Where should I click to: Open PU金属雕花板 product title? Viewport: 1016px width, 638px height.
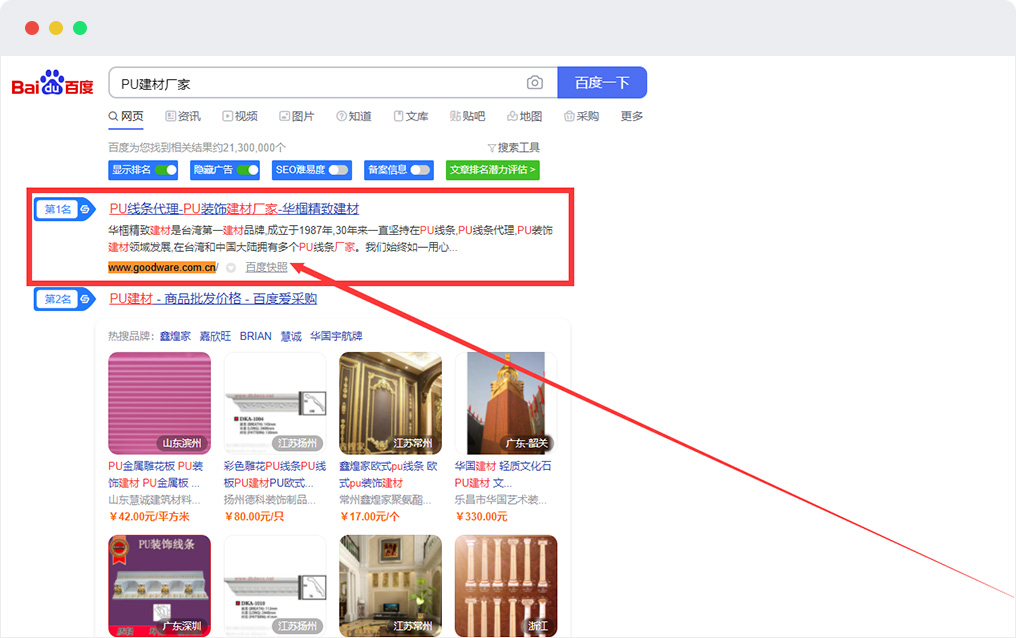[156, 474]
